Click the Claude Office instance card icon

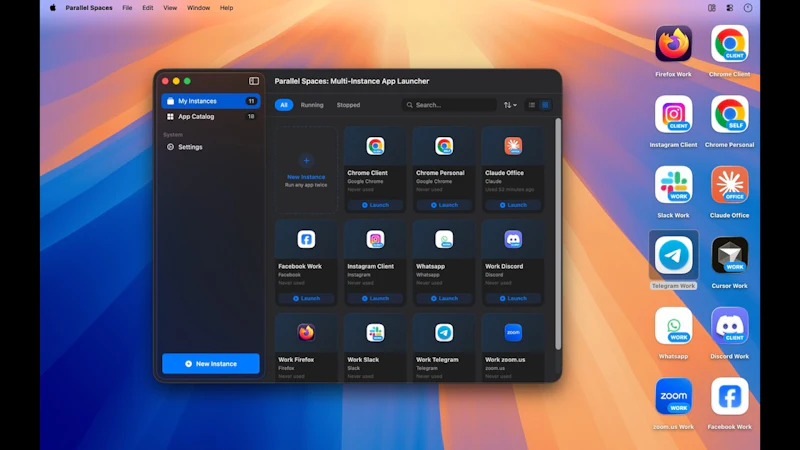click(513, 146)
